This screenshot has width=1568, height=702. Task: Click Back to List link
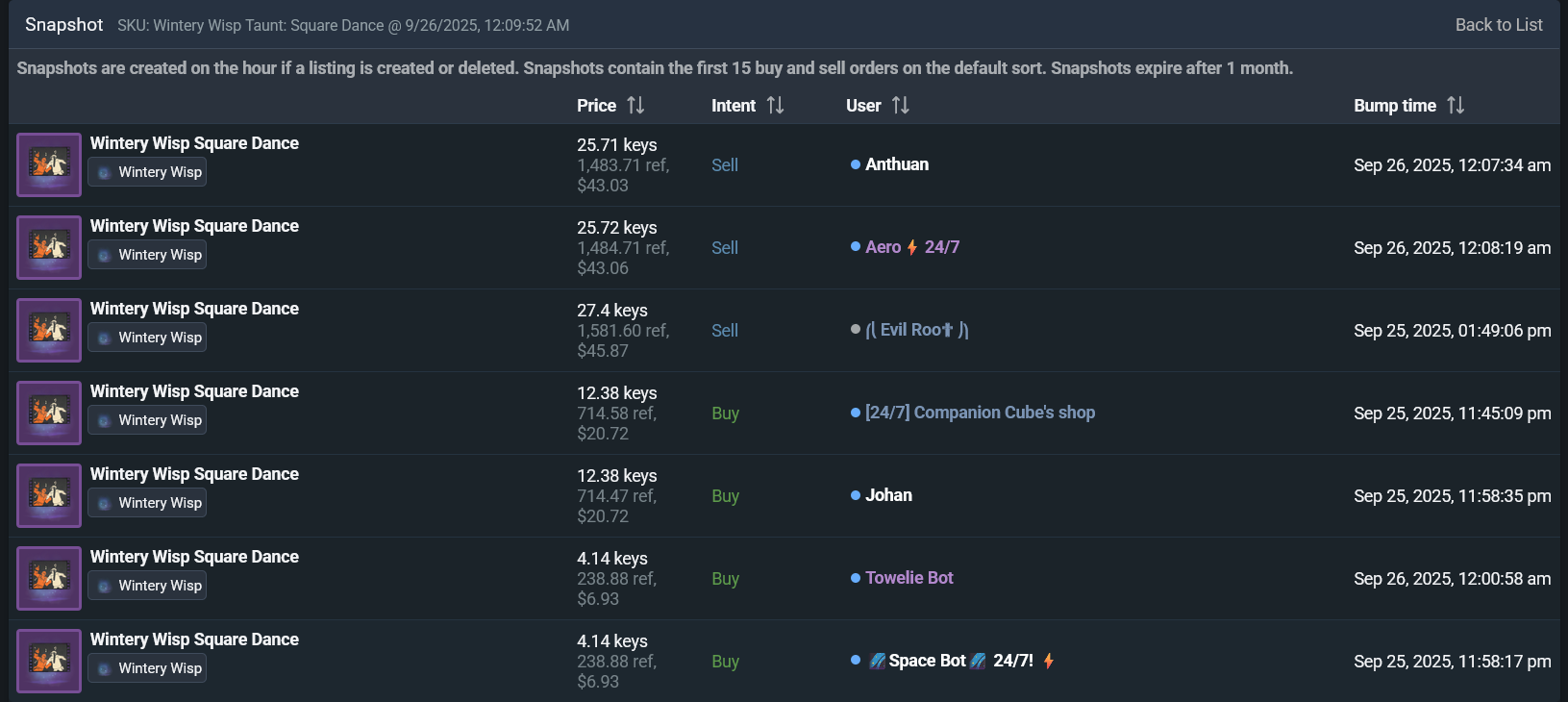pos(1498,25)
